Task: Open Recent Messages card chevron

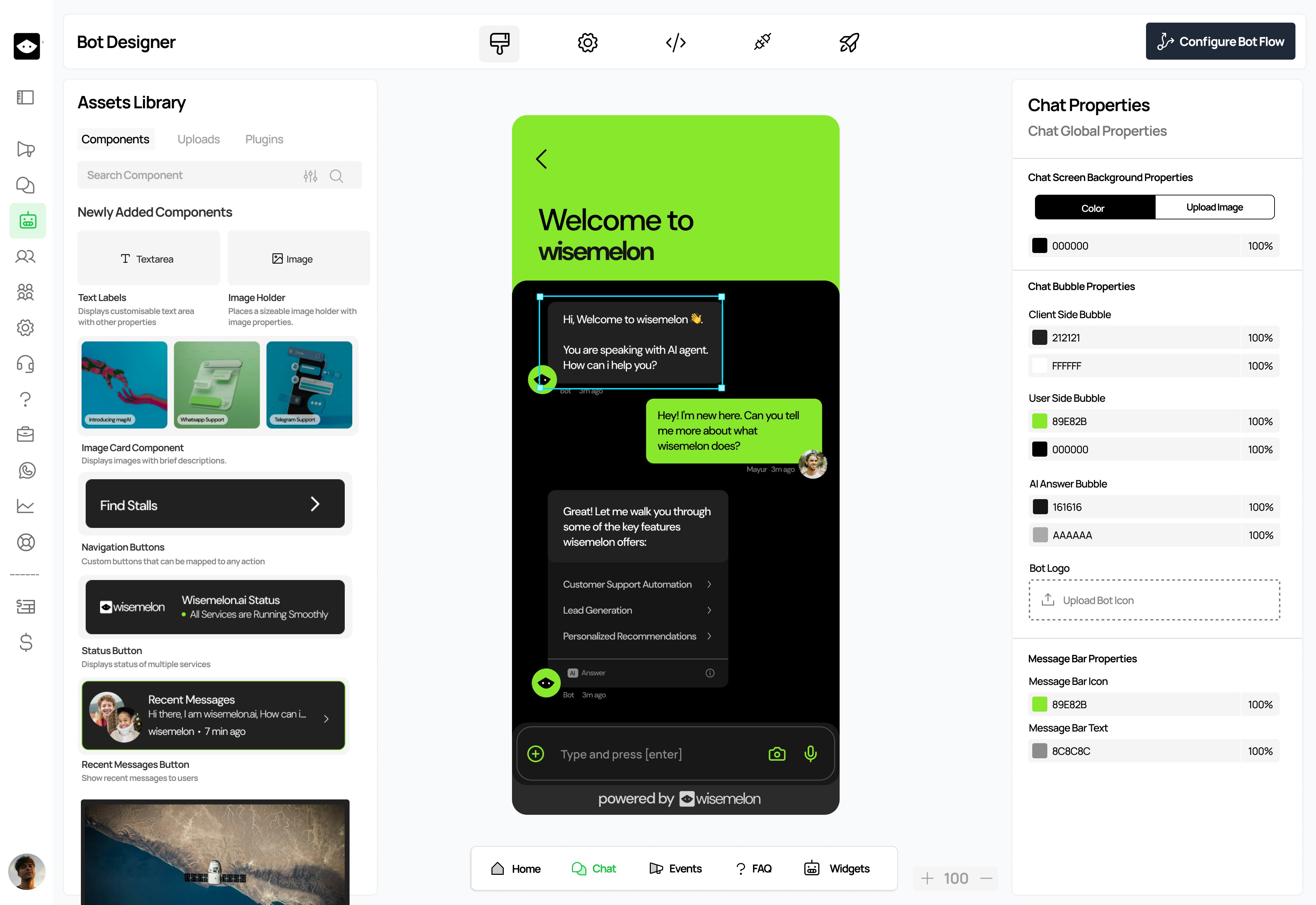Action: point(326,719)
